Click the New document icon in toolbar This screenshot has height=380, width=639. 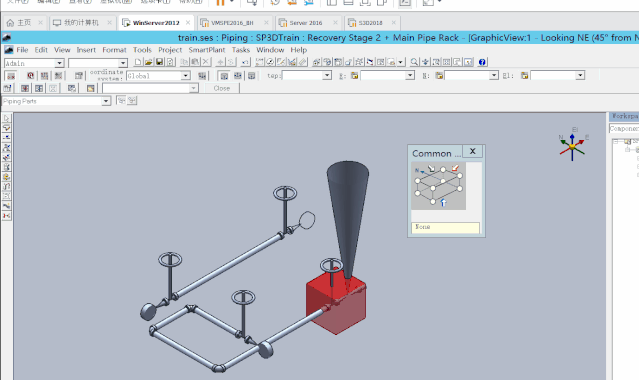point(138,62)
